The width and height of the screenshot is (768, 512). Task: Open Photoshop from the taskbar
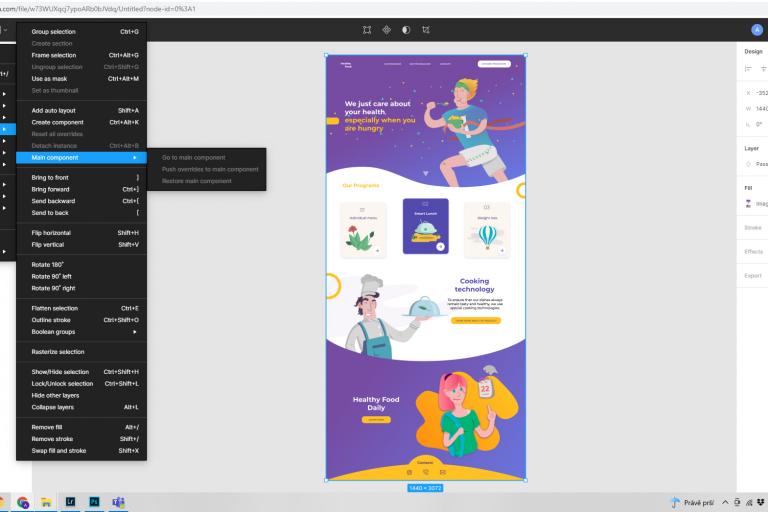point(94,501)
